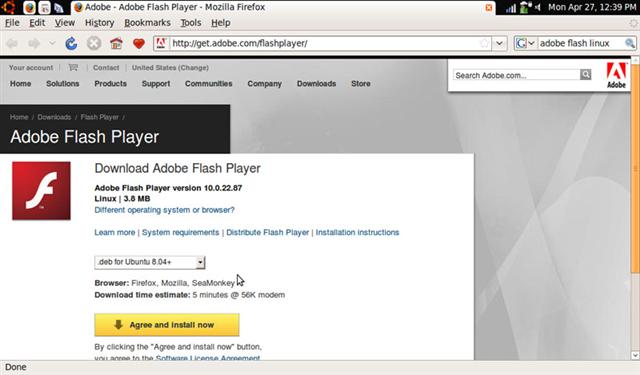Open the .deb for Ubuntu 8.04+ dropdown
This screenshot has width=640, height=375.
click(150, 262)
